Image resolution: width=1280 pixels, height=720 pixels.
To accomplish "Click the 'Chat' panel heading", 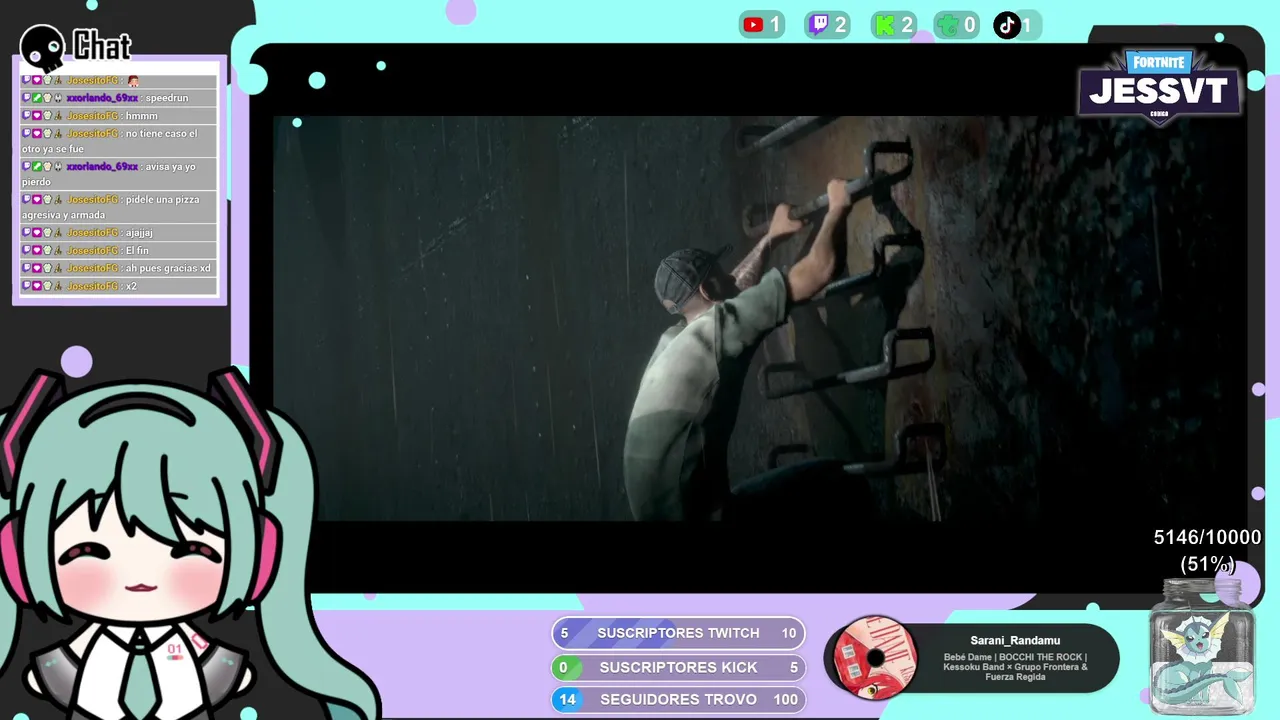I will (102, 46).
